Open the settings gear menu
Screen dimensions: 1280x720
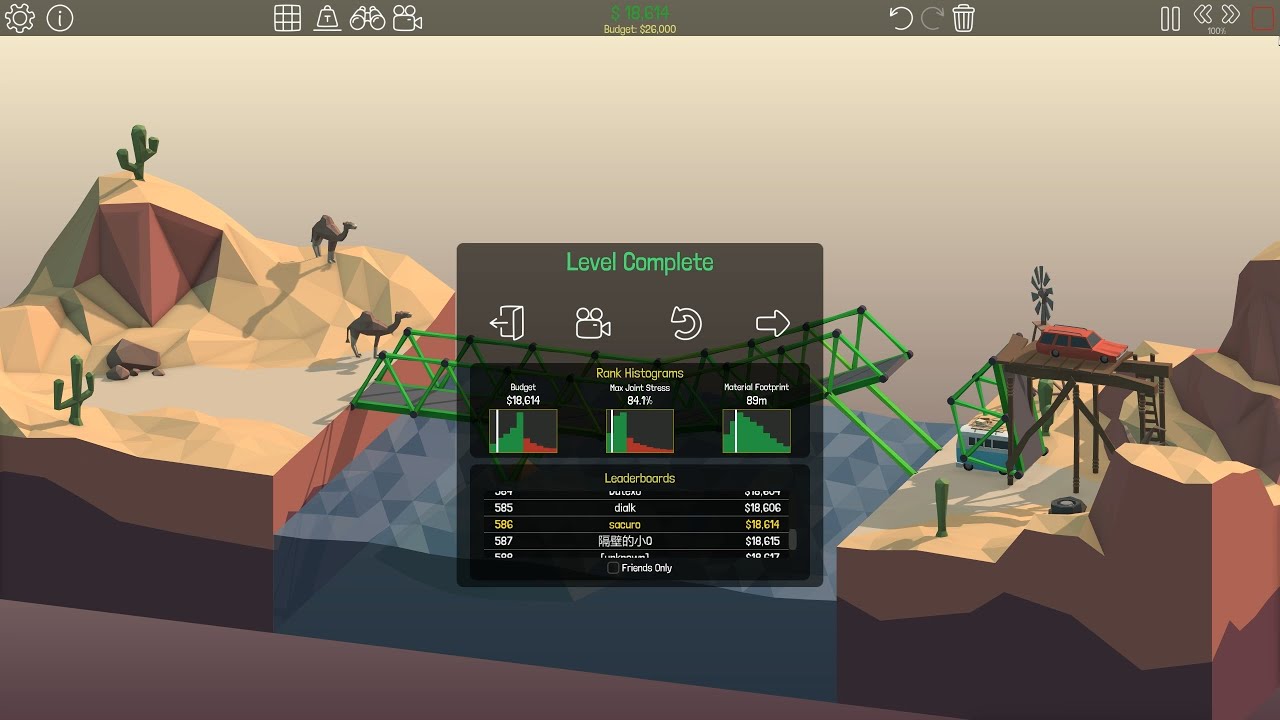pyautogui.click(x=20, y=18)
